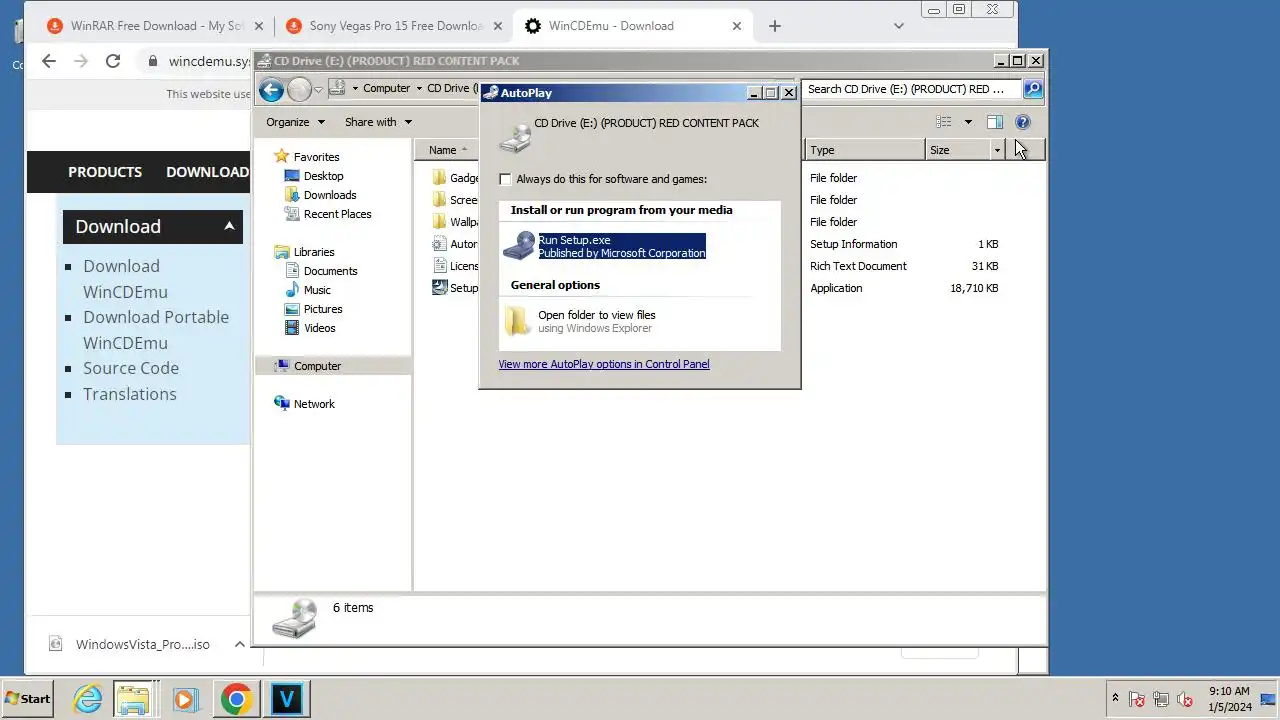Screen dimensions: 1280x720
Task: Open recent pages dropdown beside forward button
Action: pyautogui.click(x=318, y=90)
